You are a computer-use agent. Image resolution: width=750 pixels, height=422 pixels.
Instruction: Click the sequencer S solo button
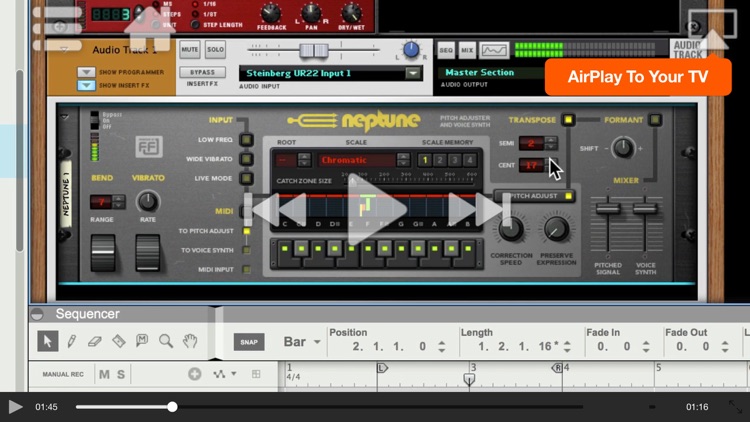click(121, 374)
